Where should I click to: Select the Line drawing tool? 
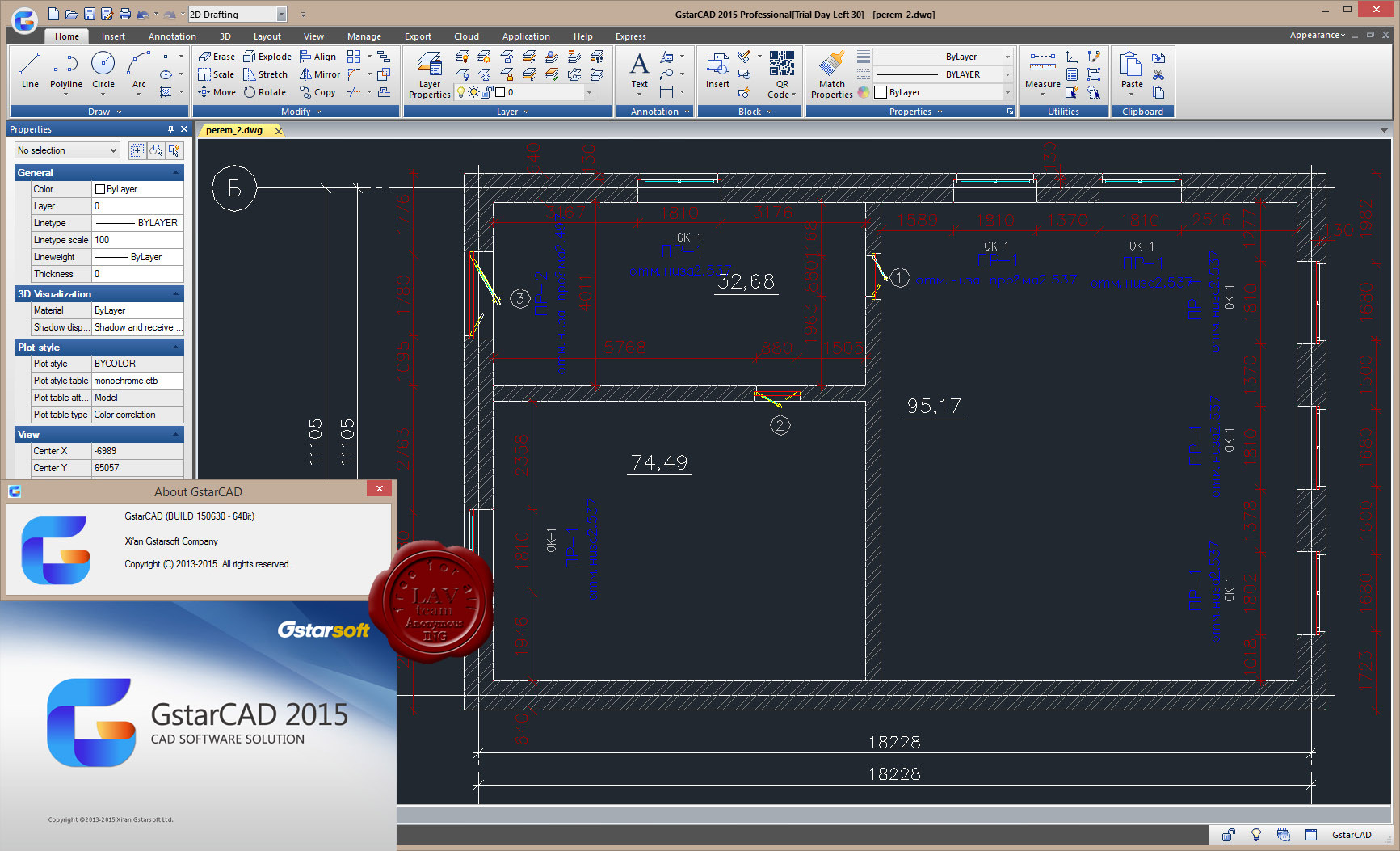coord(30,70)
